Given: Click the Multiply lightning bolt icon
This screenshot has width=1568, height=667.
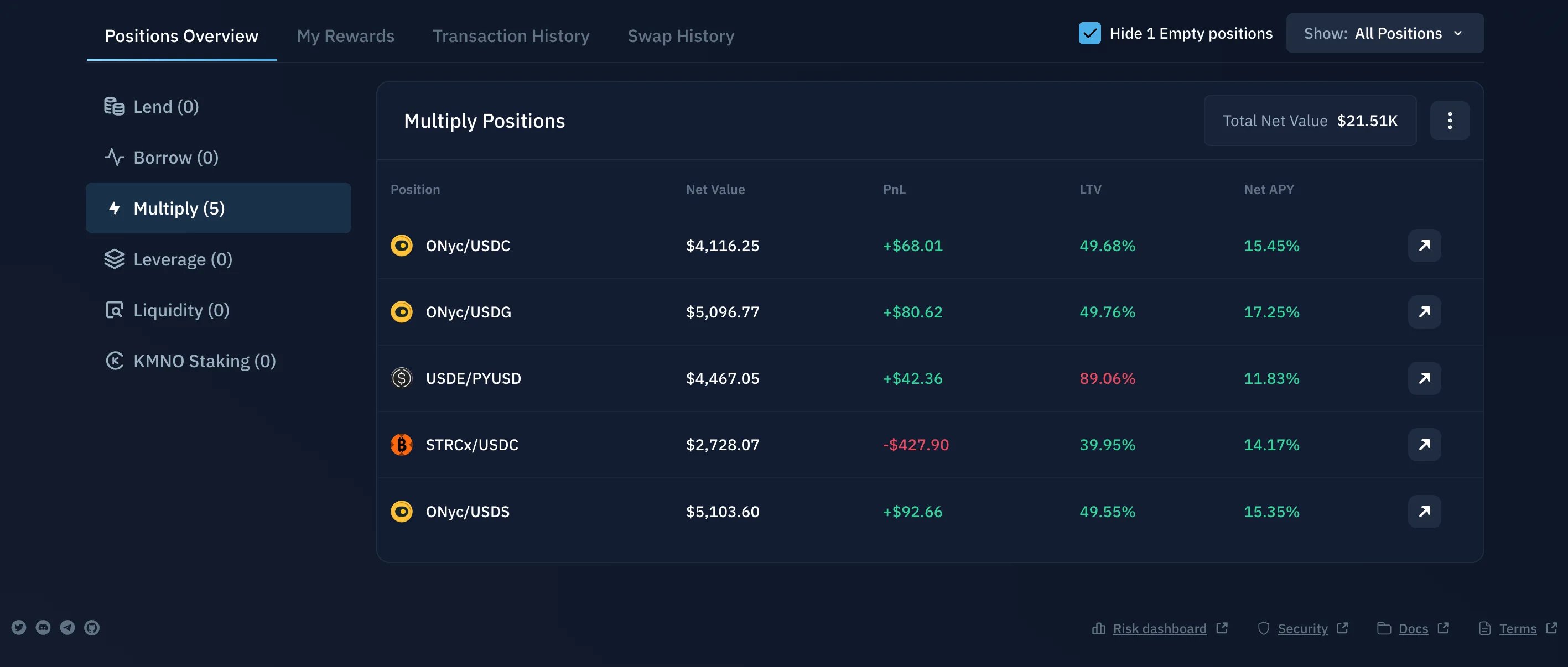Looking at the screenshot, I should pyautogui.click(x=115, y=208).
